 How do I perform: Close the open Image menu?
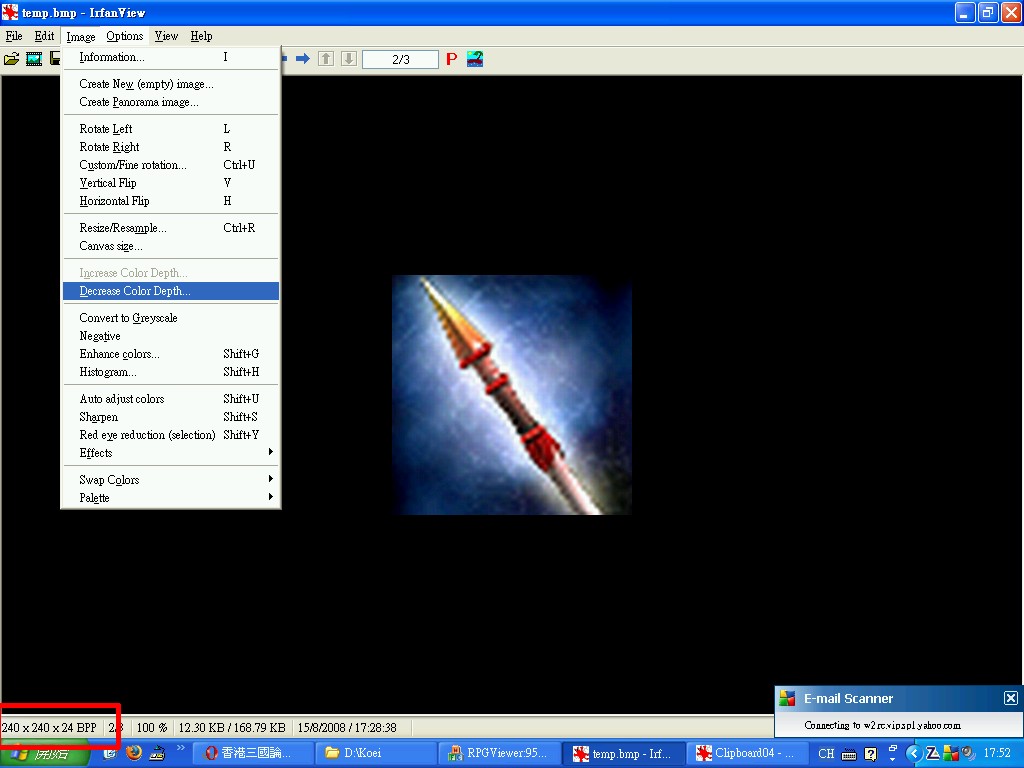click(81, 37)
